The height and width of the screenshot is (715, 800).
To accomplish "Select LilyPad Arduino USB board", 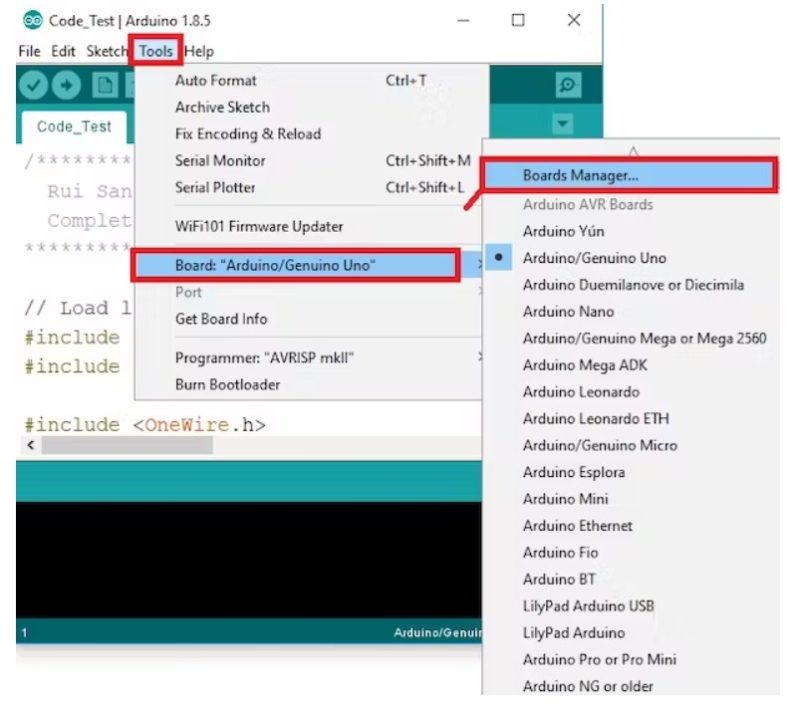I will 631,606.
